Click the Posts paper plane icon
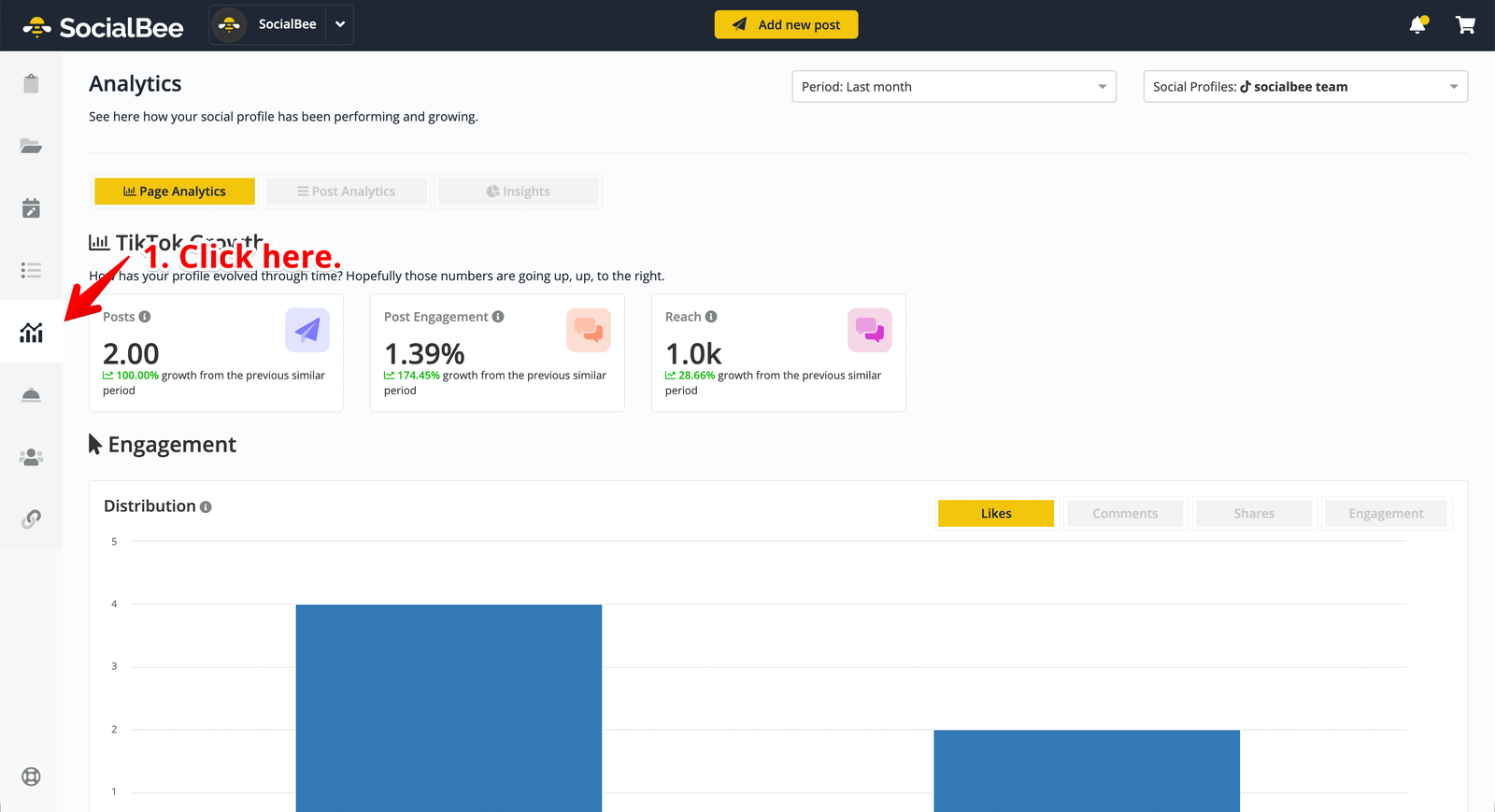 pos(307,330)
